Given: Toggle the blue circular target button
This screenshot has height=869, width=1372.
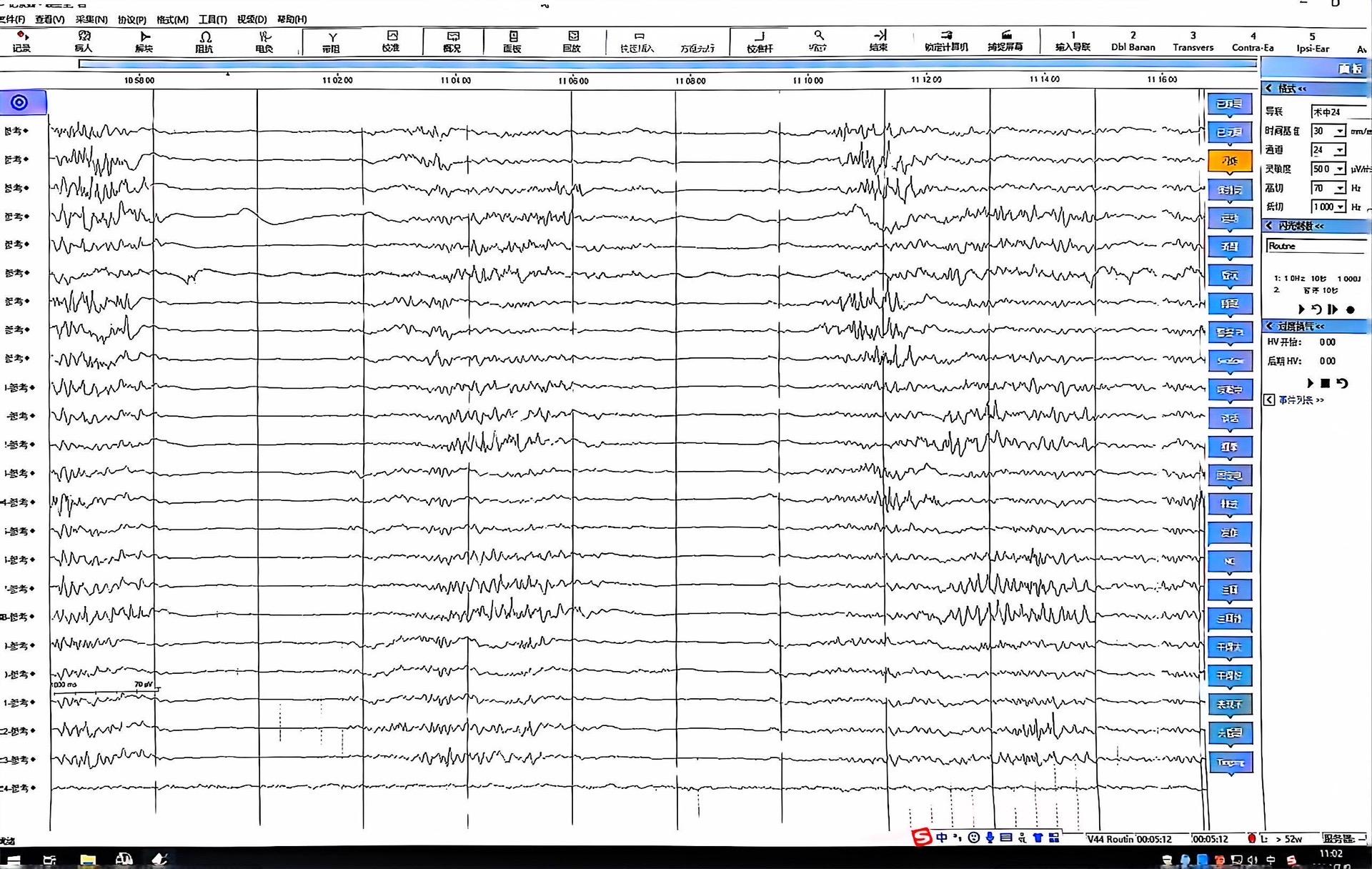Looking at the screenshot, I should [x=20, y=103].
